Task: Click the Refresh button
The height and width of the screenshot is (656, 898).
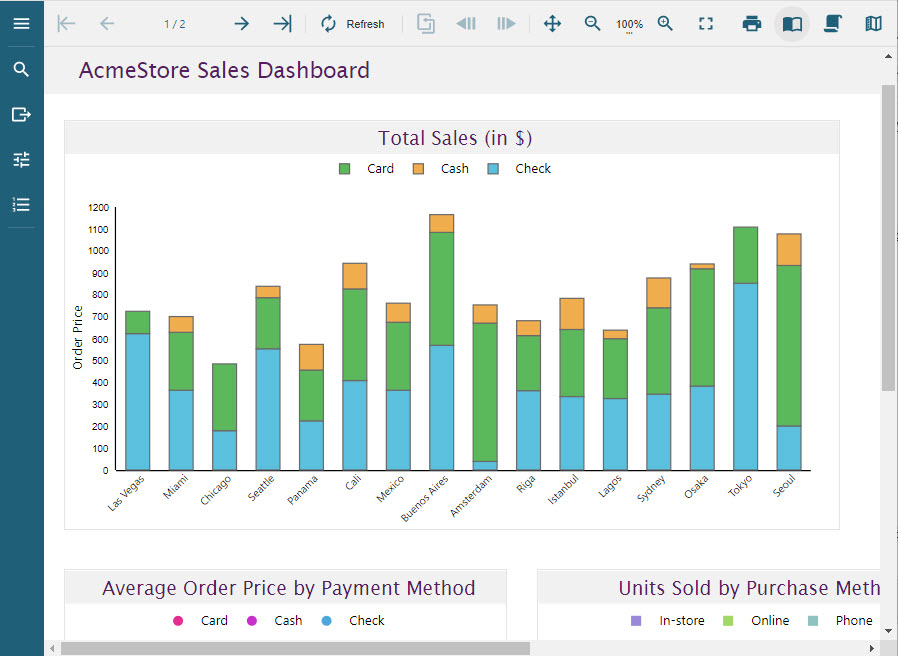Action: coord(352,24)
